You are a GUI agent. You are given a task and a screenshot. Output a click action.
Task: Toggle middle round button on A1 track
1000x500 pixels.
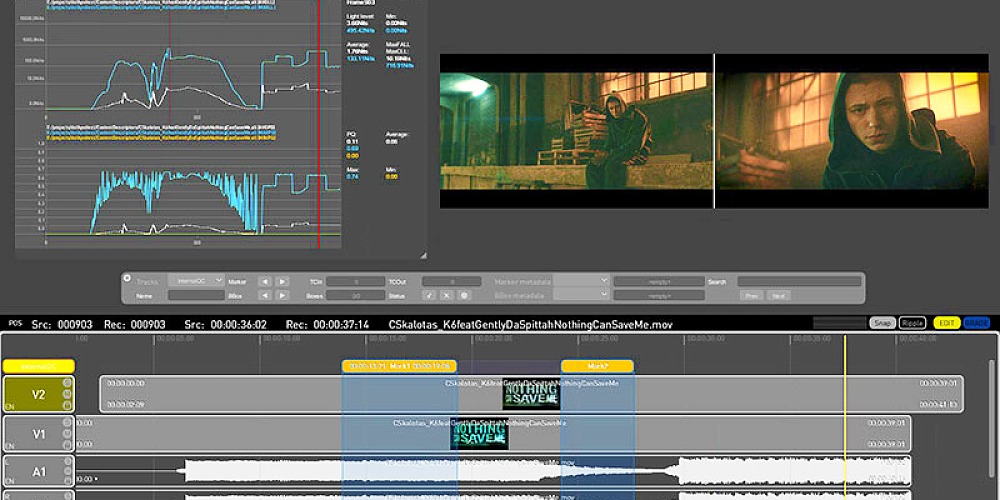pos(66,471)
